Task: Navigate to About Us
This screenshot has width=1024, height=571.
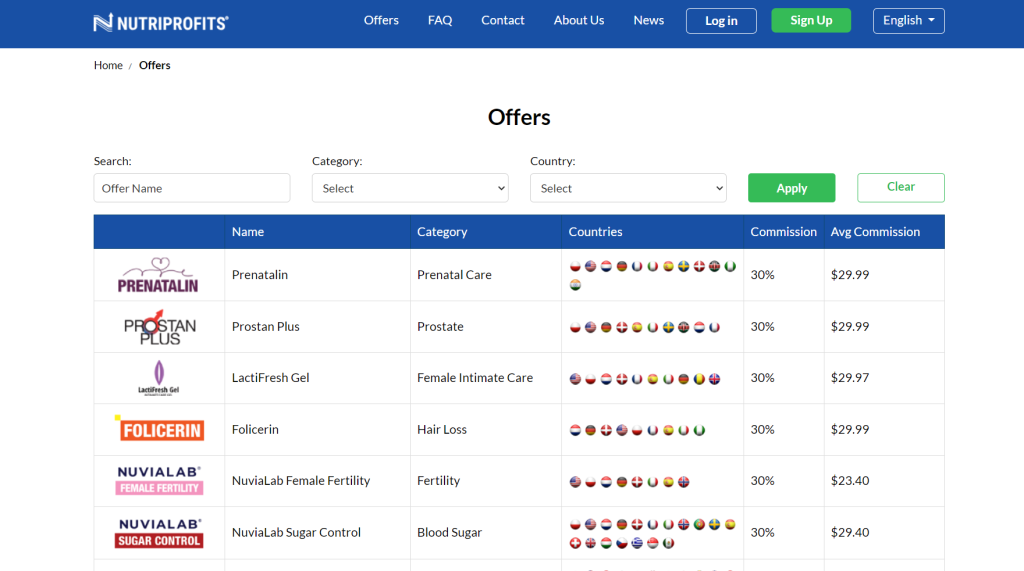Action: 579,20
